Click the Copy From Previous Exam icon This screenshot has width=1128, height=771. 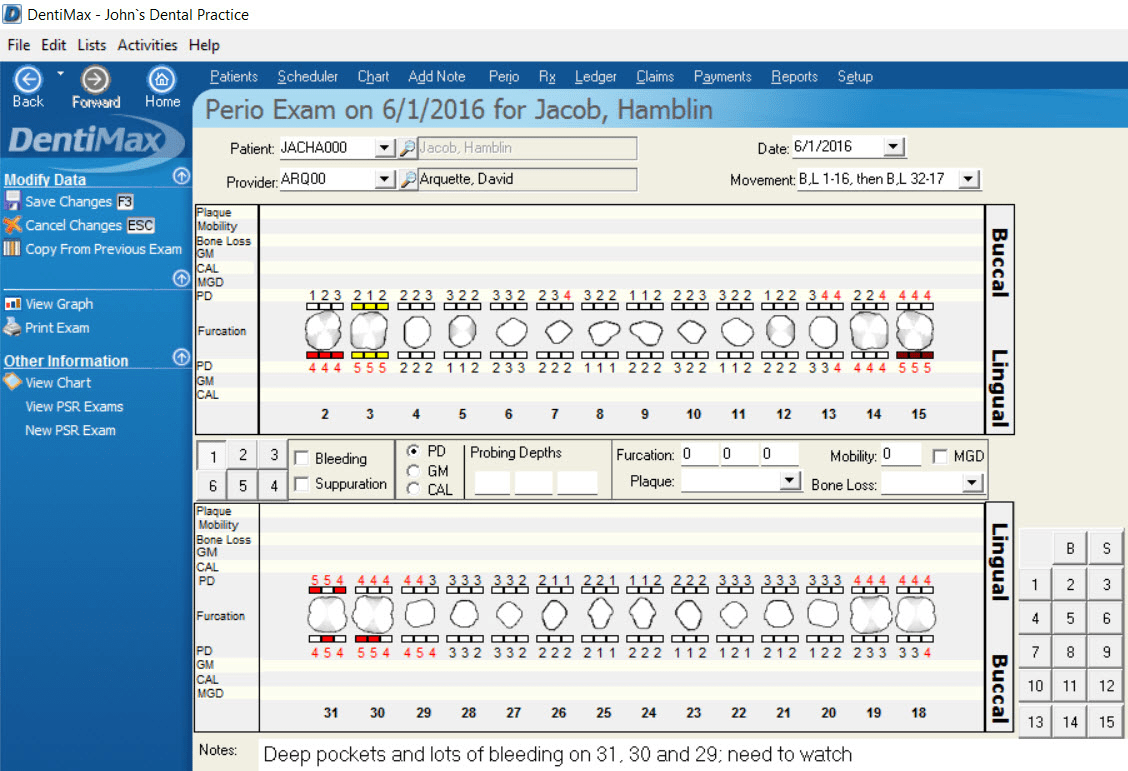12,248
